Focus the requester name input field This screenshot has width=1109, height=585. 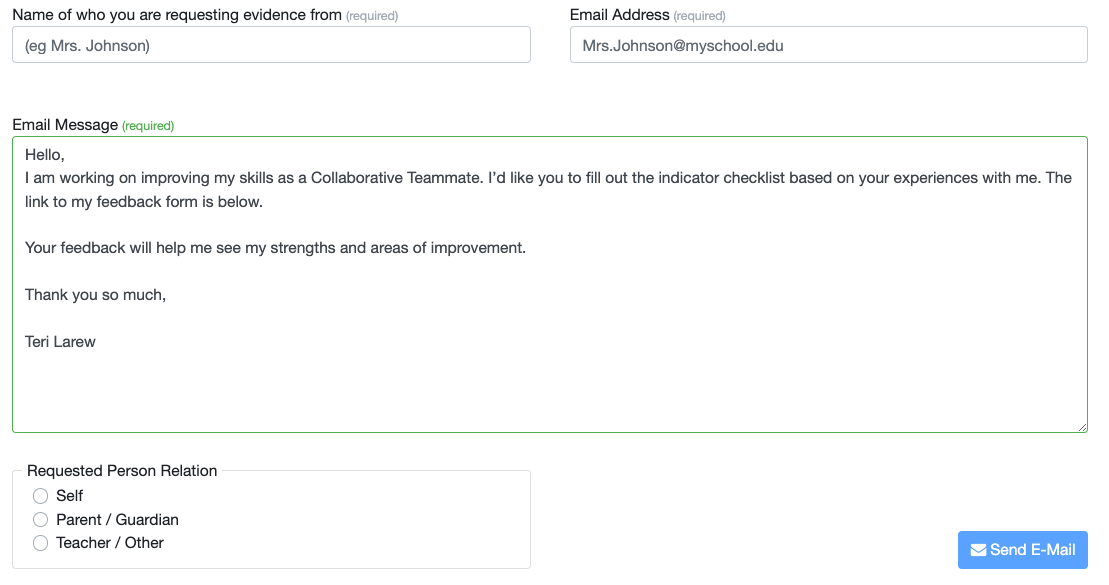271,45
